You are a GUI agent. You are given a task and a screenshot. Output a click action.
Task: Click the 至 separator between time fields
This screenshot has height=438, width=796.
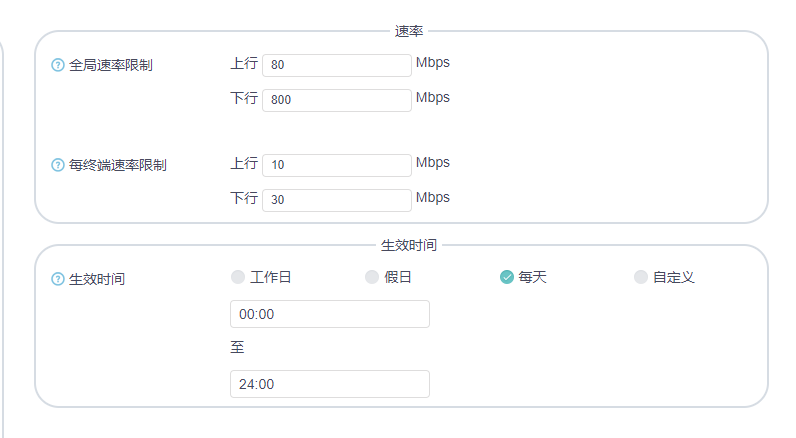pos(237,348)
